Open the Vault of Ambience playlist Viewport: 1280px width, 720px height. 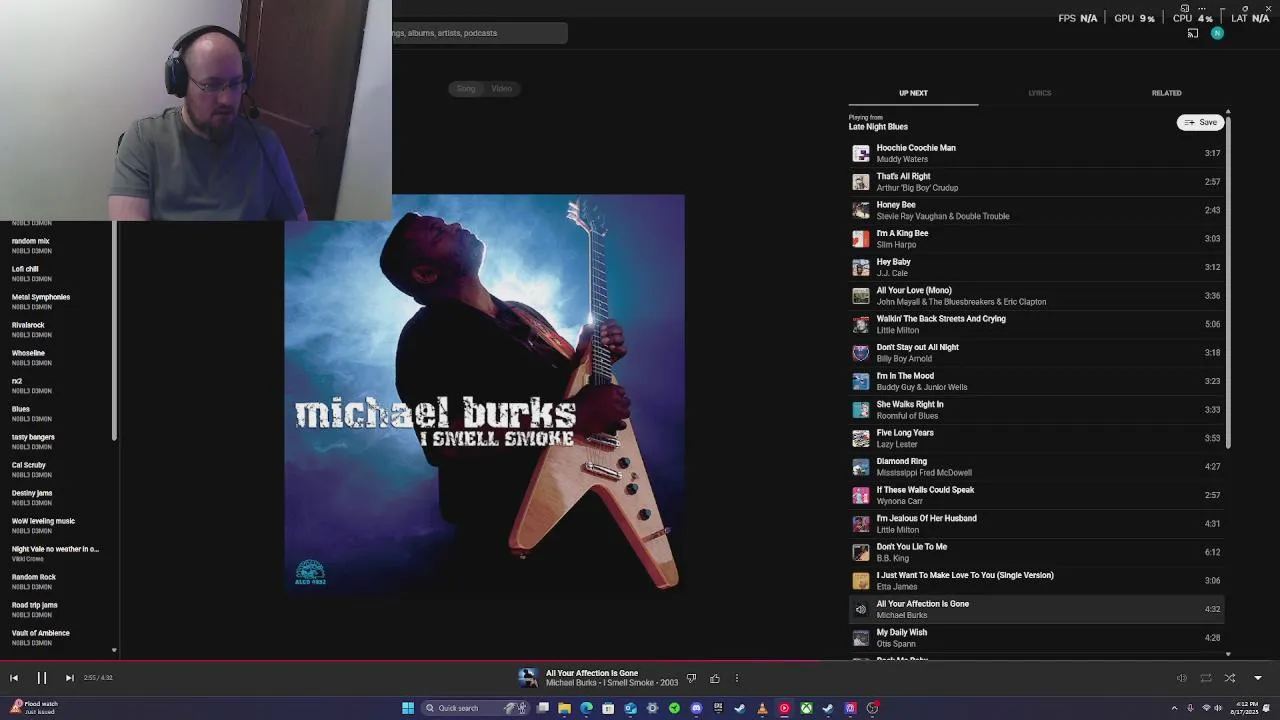click(x=41, y=633)
